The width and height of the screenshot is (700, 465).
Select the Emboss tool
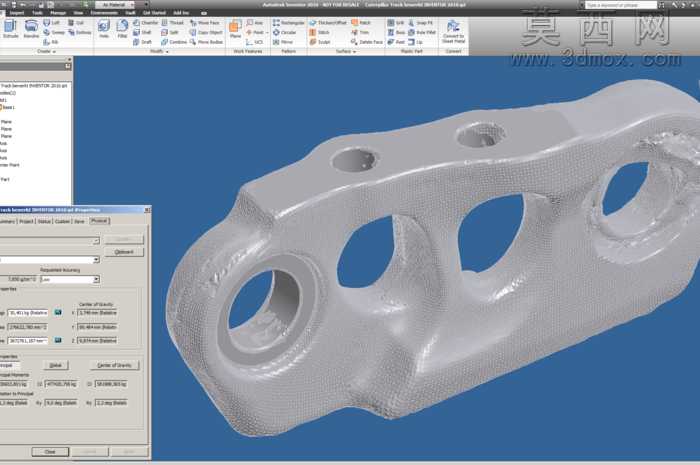point(80,33)
